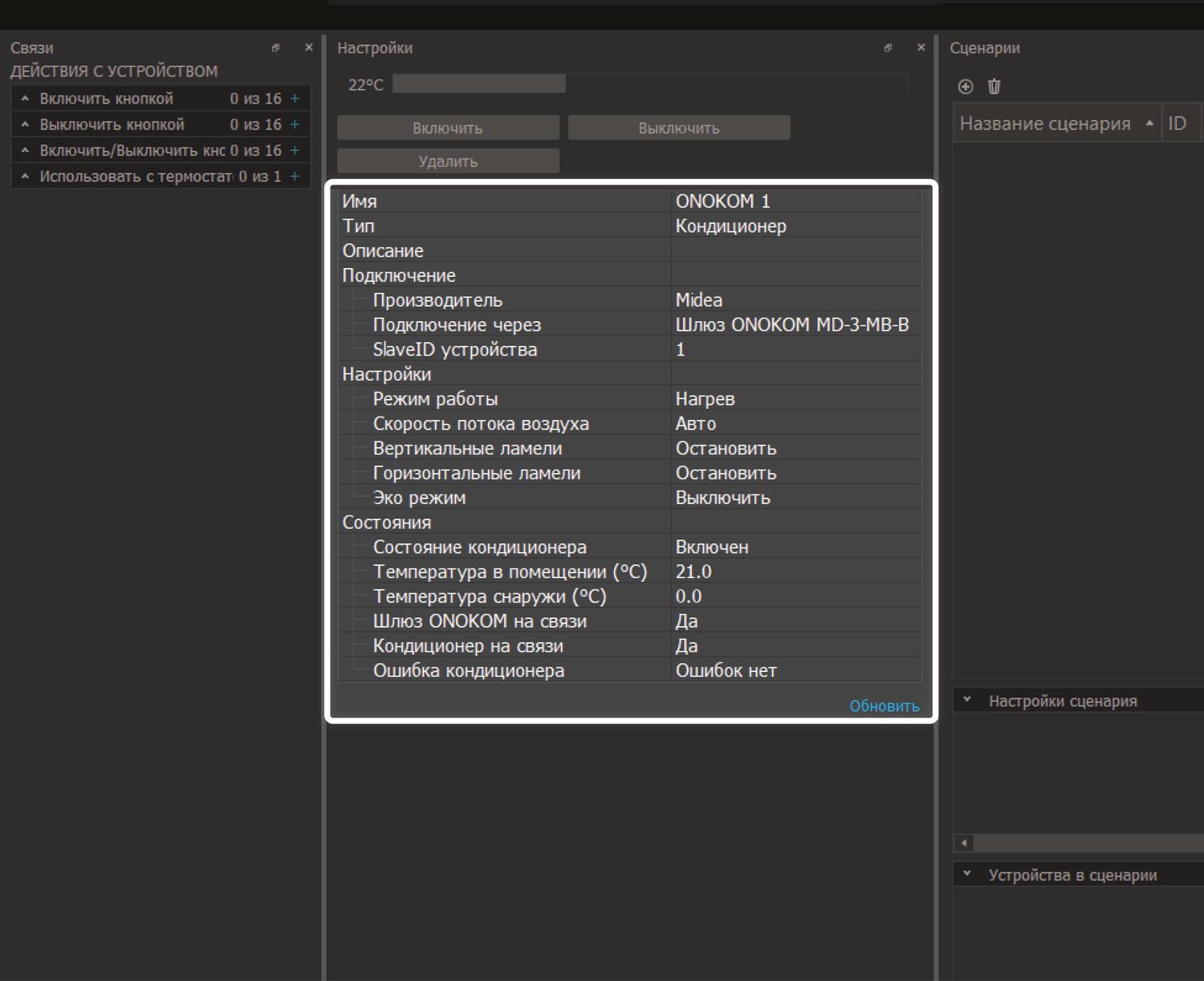This screenshot has height=981, width=1204.
Task: Collapse the 'Настройки сценария' section
Action: [x=967, y=700]
